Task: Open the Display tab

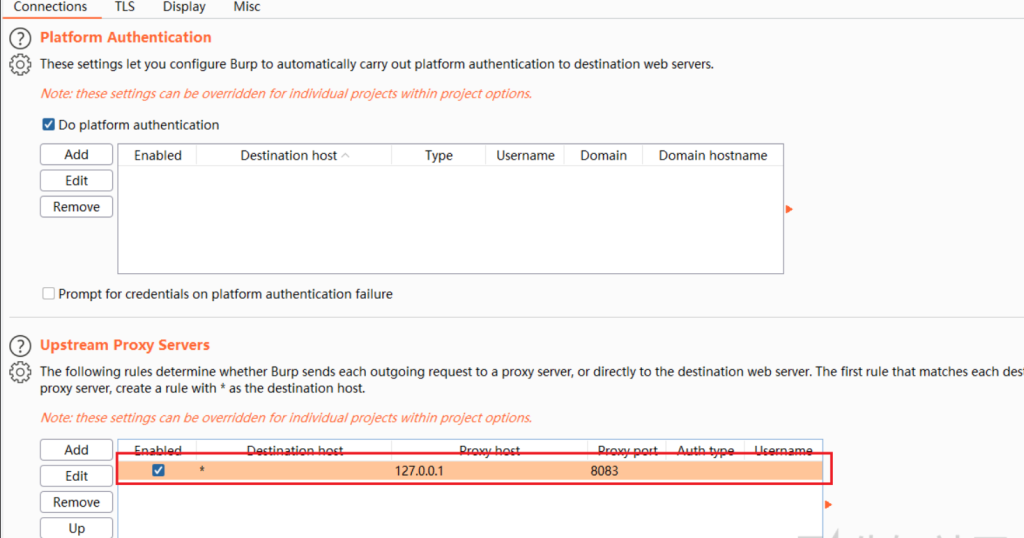Action: [x=184, y=7]
